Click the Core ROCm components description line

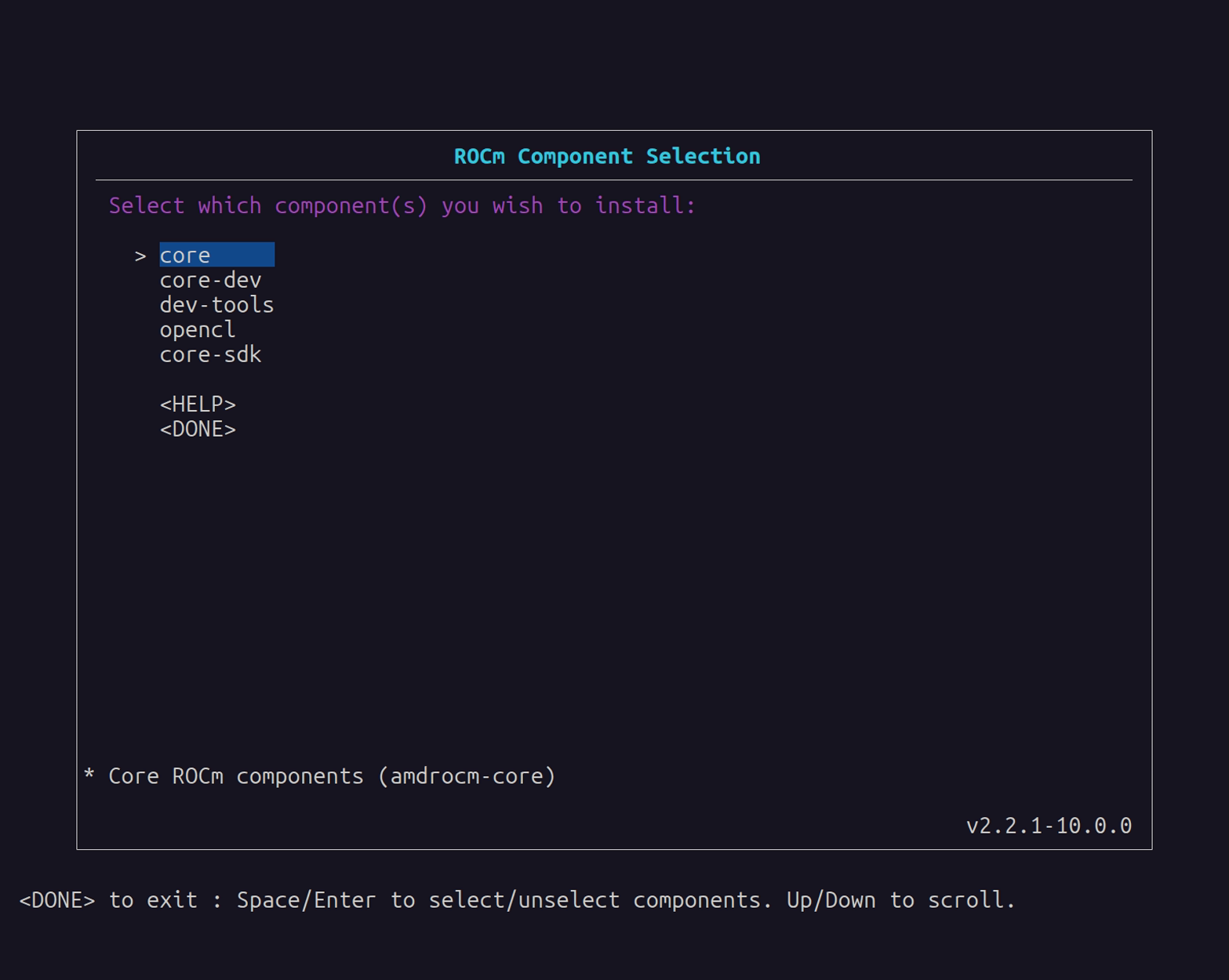pyautogui.click(x=319, y=776)
